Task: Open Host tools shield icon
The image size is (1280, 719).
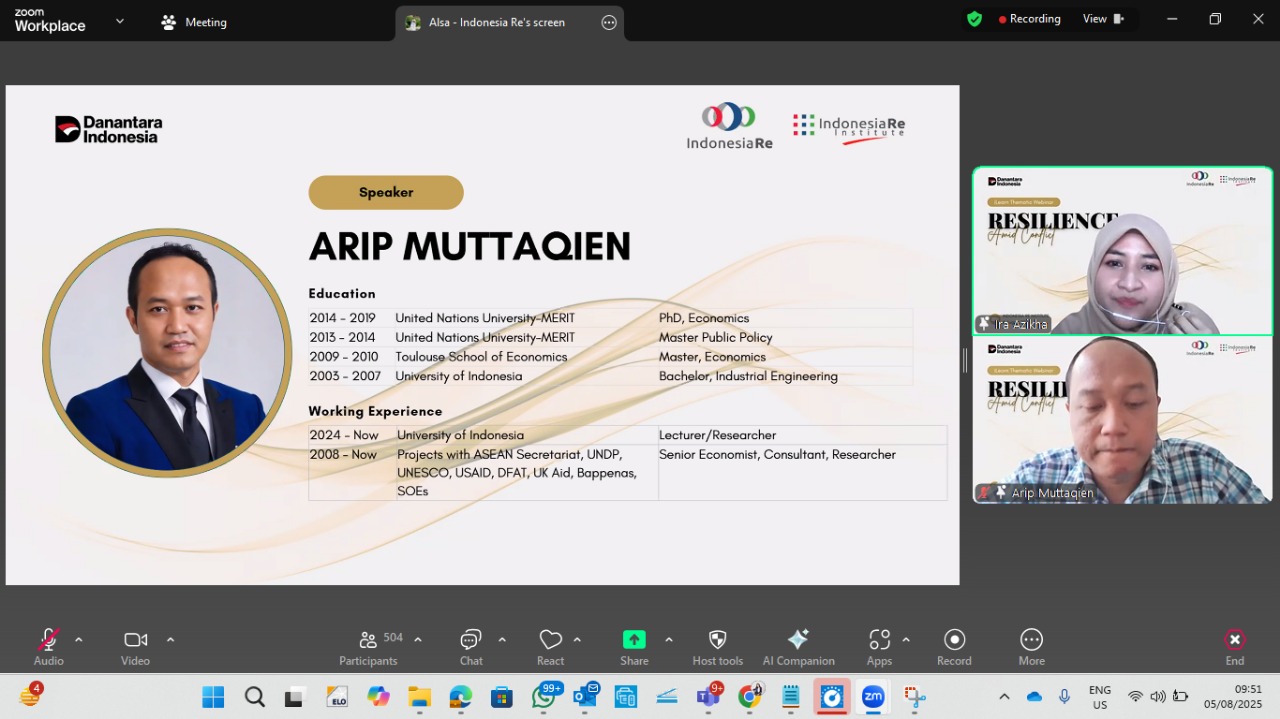Action: coord(717,640)
